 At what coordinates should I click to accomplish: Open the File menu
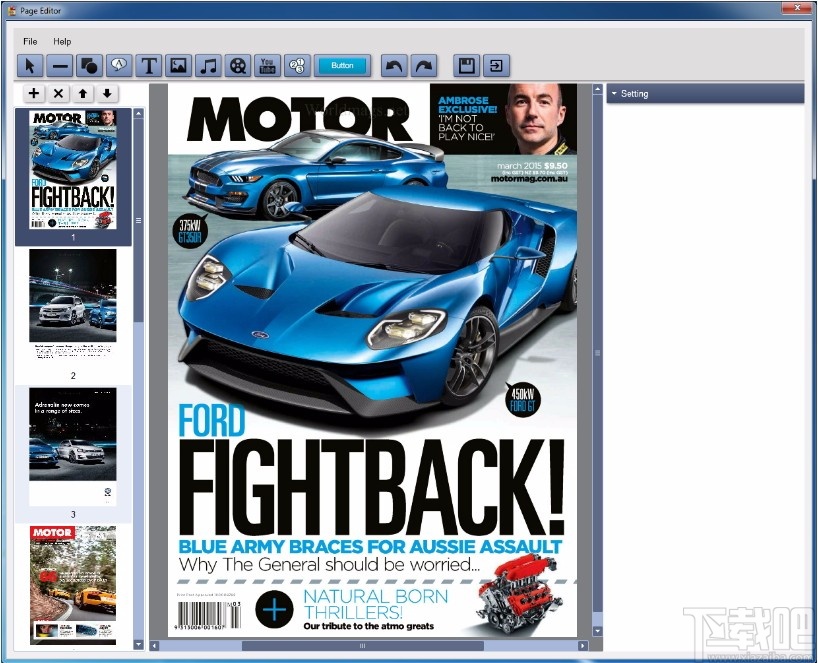pyautogui.click(x=30, y=41)
